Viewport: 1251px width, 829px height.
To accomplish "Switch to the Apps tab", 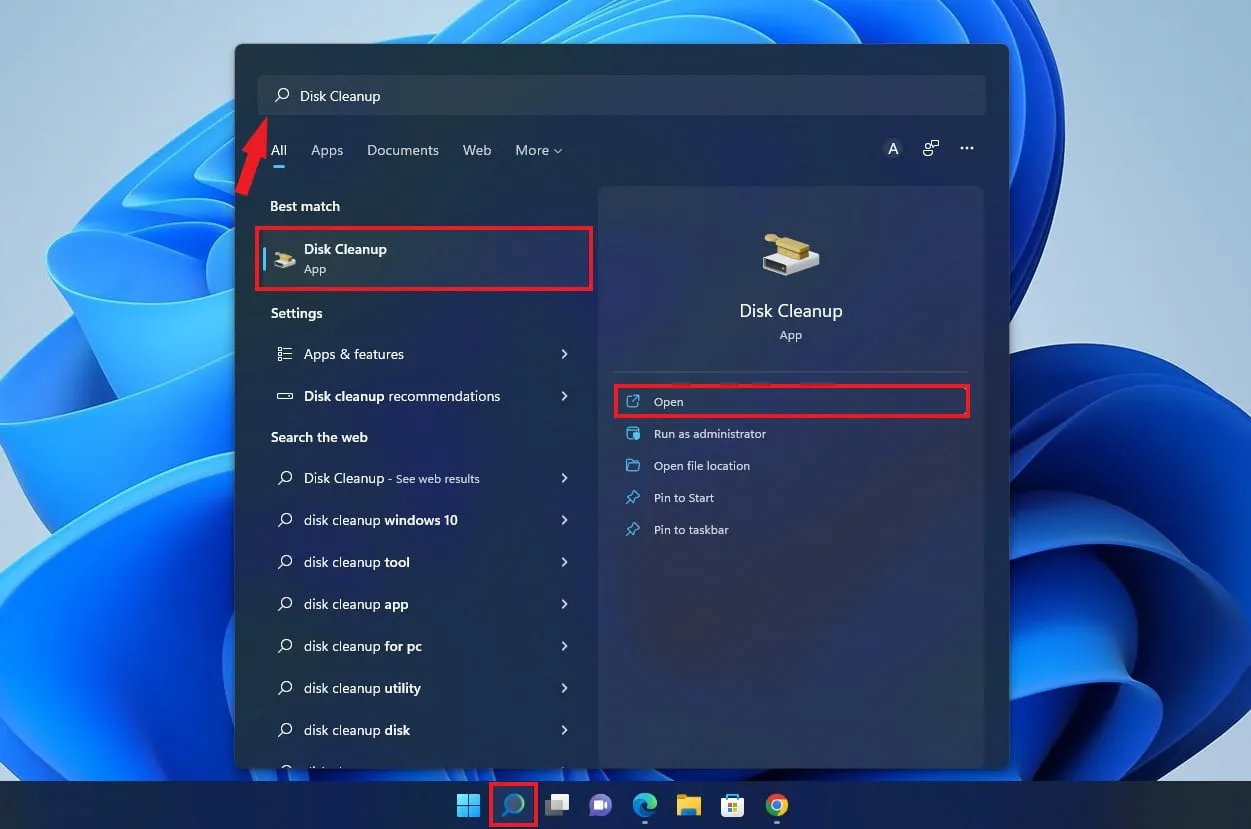I will click(x=327, y=150).
